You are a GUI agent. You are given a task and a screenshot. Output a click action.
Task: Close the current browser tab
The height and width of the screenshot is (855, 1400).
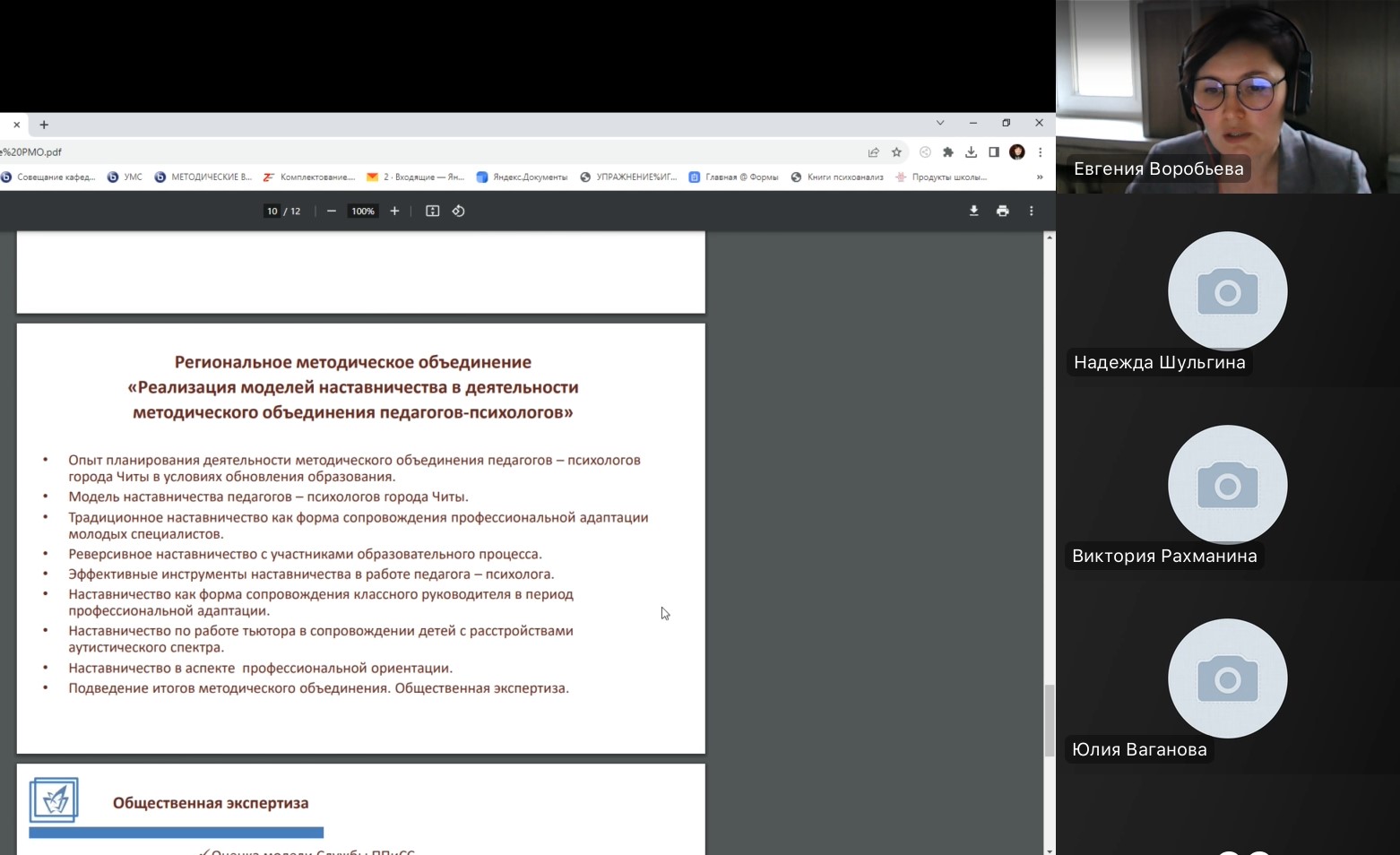pyautogui.click(x=16, y=125)
